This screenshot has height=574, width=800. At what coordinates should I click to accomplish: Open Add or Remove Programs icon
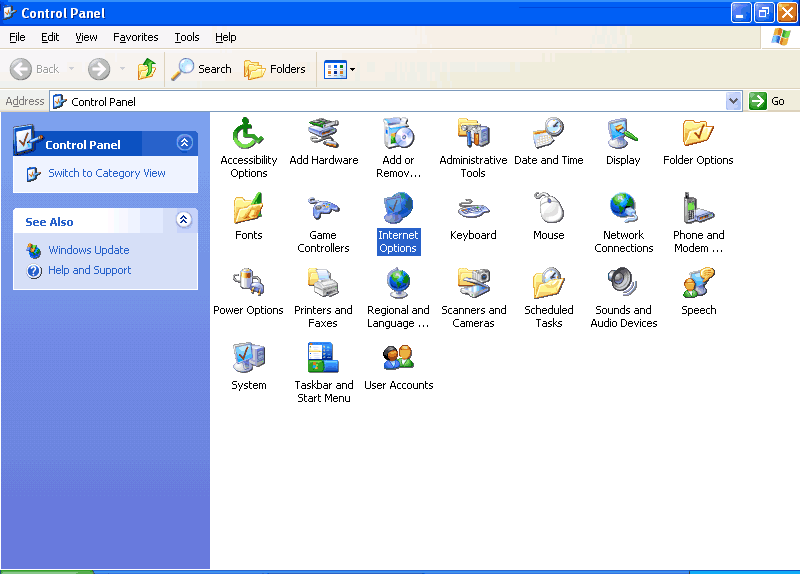tap(398, 134)
